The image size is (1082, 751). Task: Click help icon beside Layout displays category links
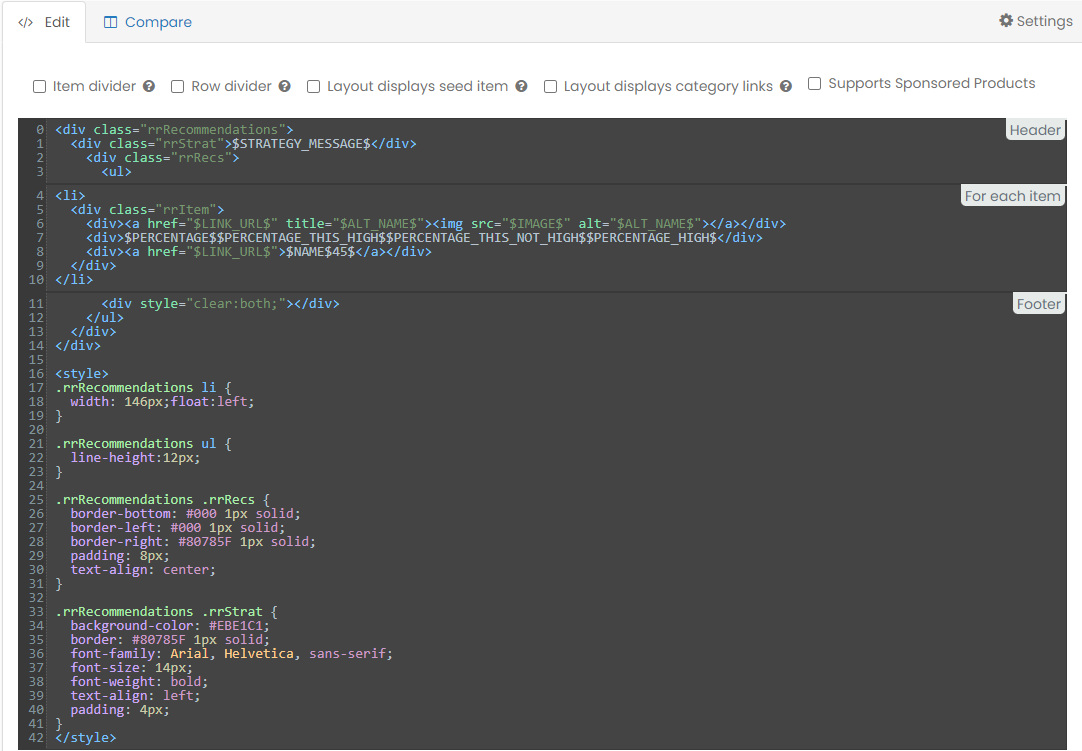[x=785, y=86]
